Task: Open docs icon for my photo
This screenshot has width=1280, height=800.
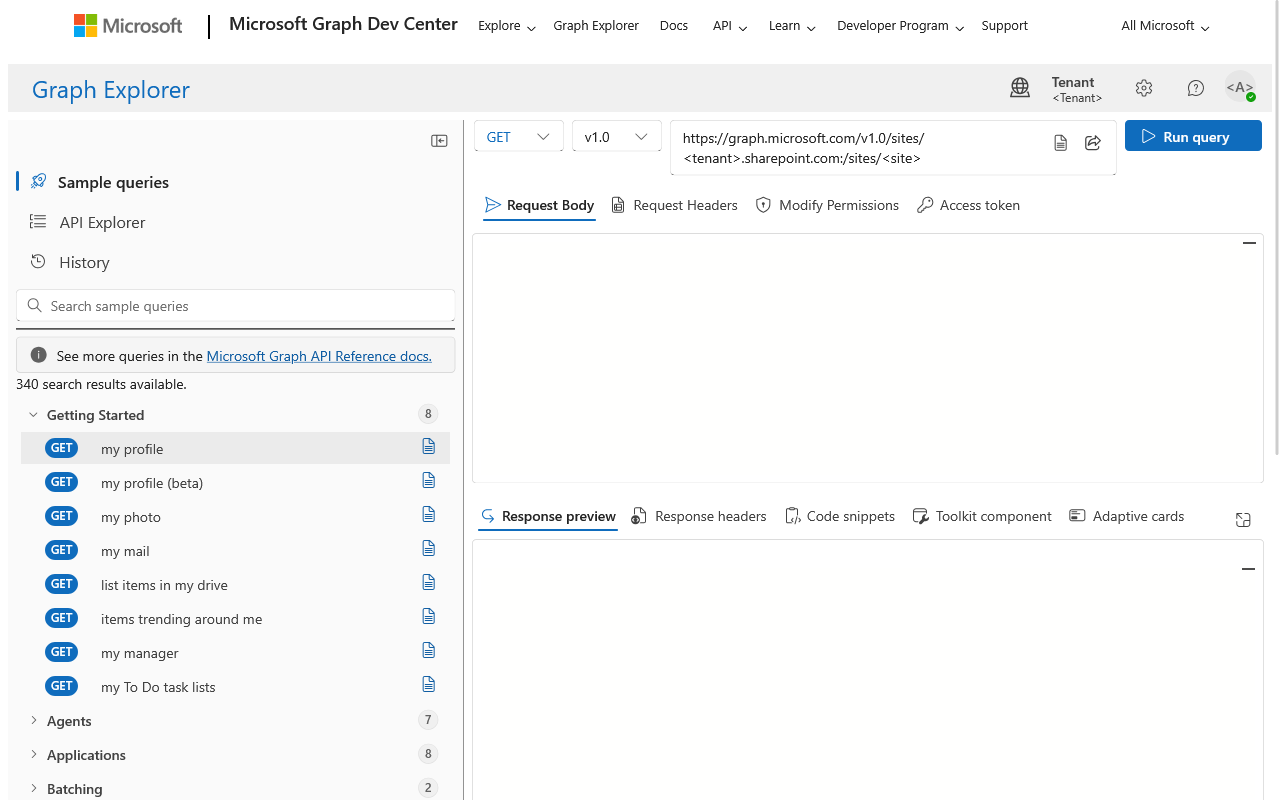Action: click(429, 514)
